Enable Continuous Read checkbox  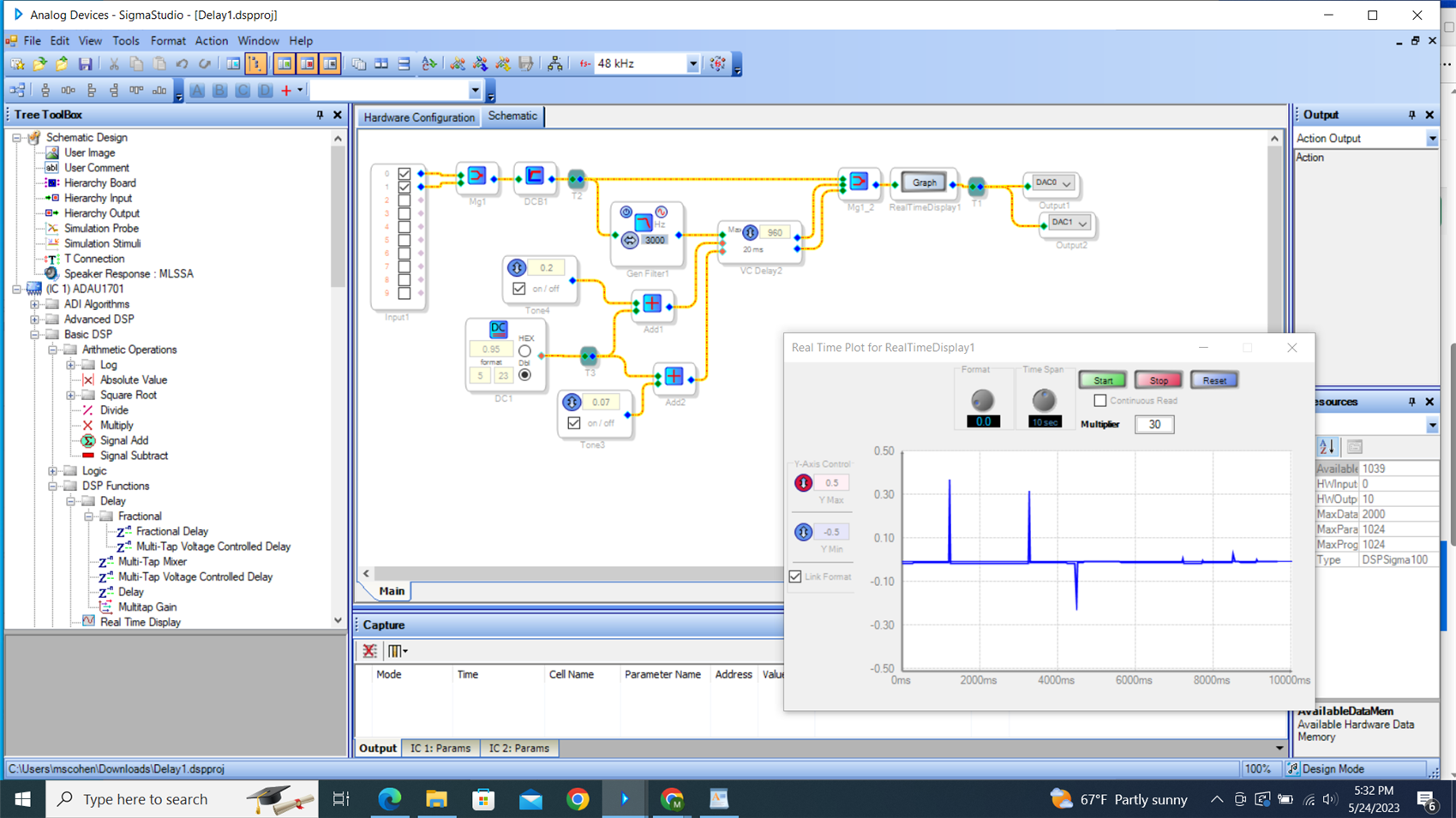[1100, 401]
